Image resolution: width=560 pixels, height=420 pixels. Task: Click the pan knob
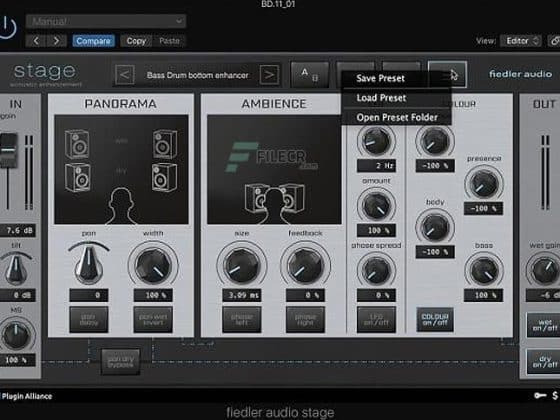89,265
